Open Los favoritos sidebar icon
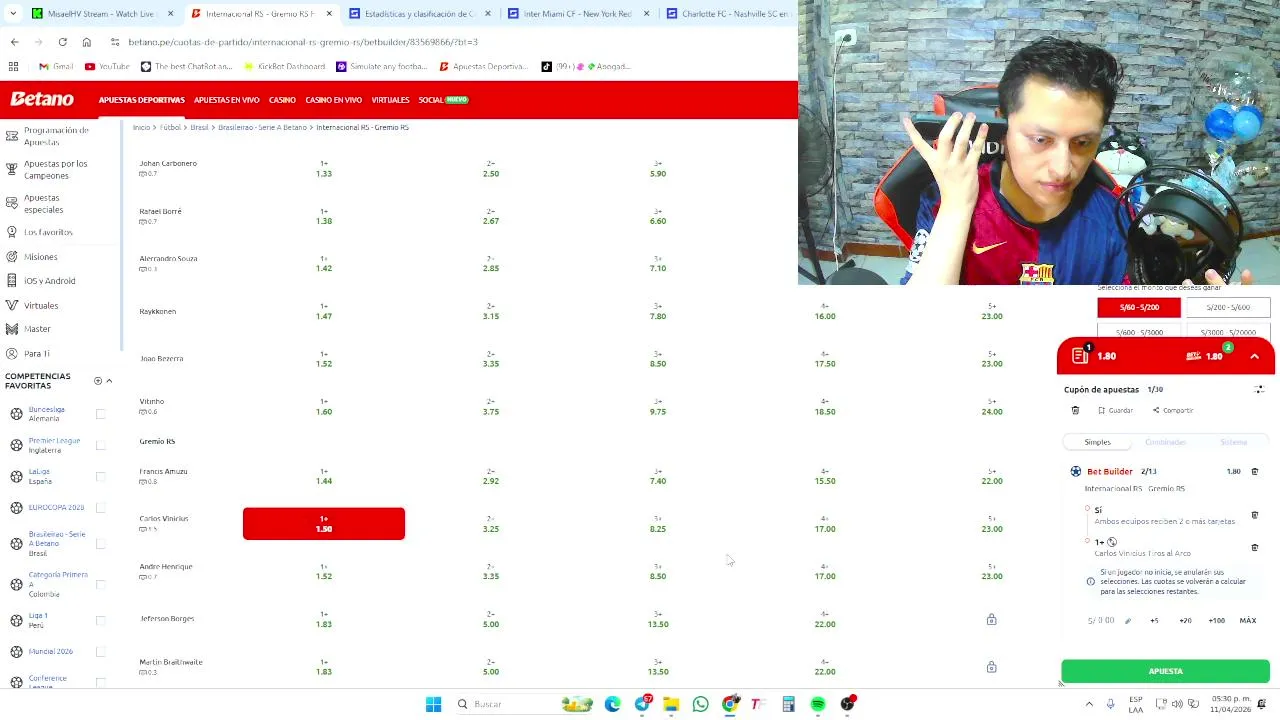The height and width of the screenshot is (720, 1280). click(x=13, y=232)
